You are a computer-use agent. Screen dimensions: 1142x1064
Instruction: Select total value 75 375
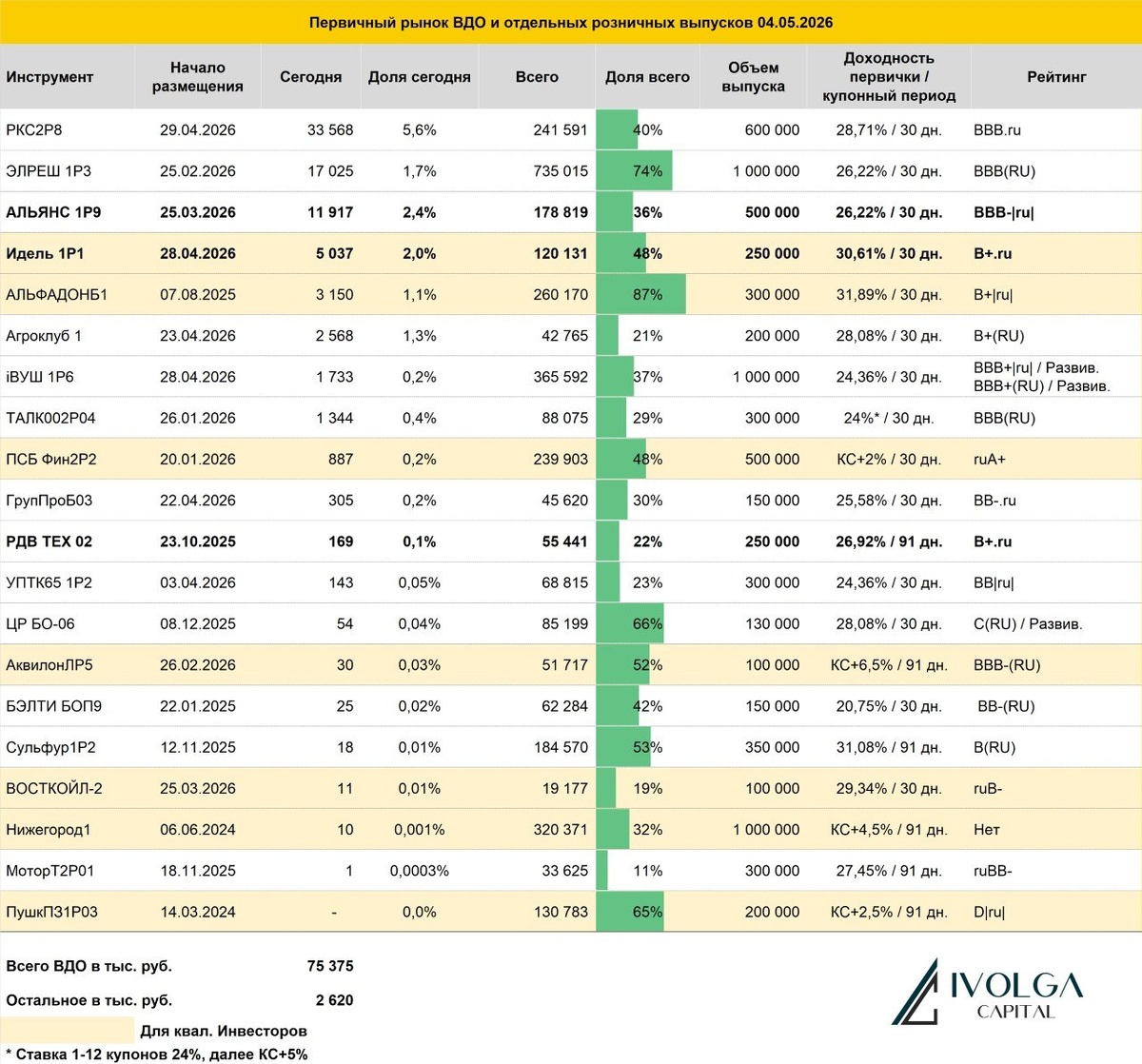tap(330, 966)
